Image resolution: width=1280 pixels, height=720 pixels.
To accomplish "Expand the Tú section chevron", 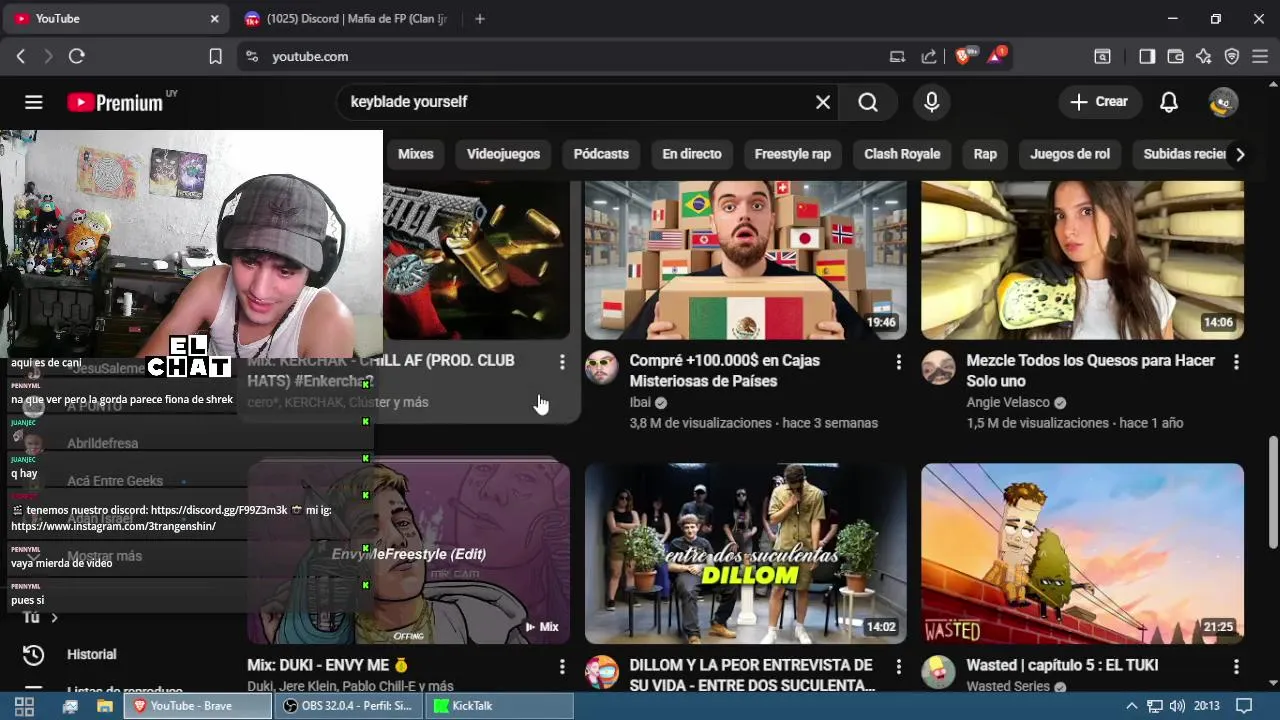I will tap(54, 618).
